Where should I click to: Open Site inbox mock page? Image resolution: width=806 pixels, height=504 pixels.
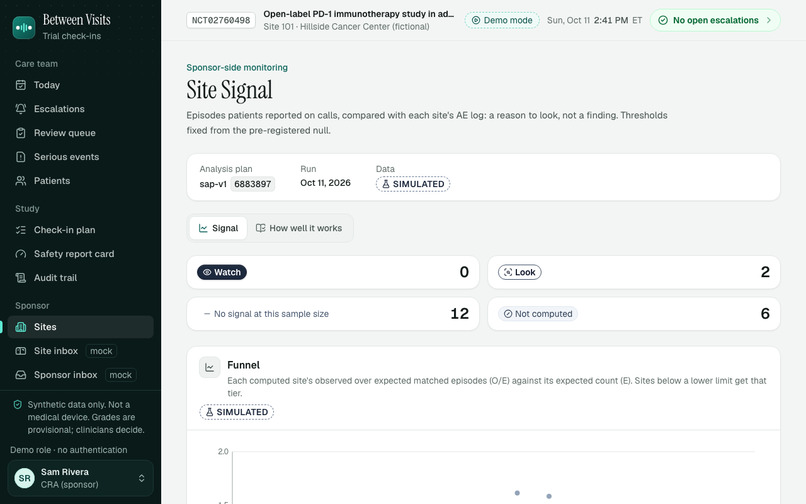[x=81, y=351]
